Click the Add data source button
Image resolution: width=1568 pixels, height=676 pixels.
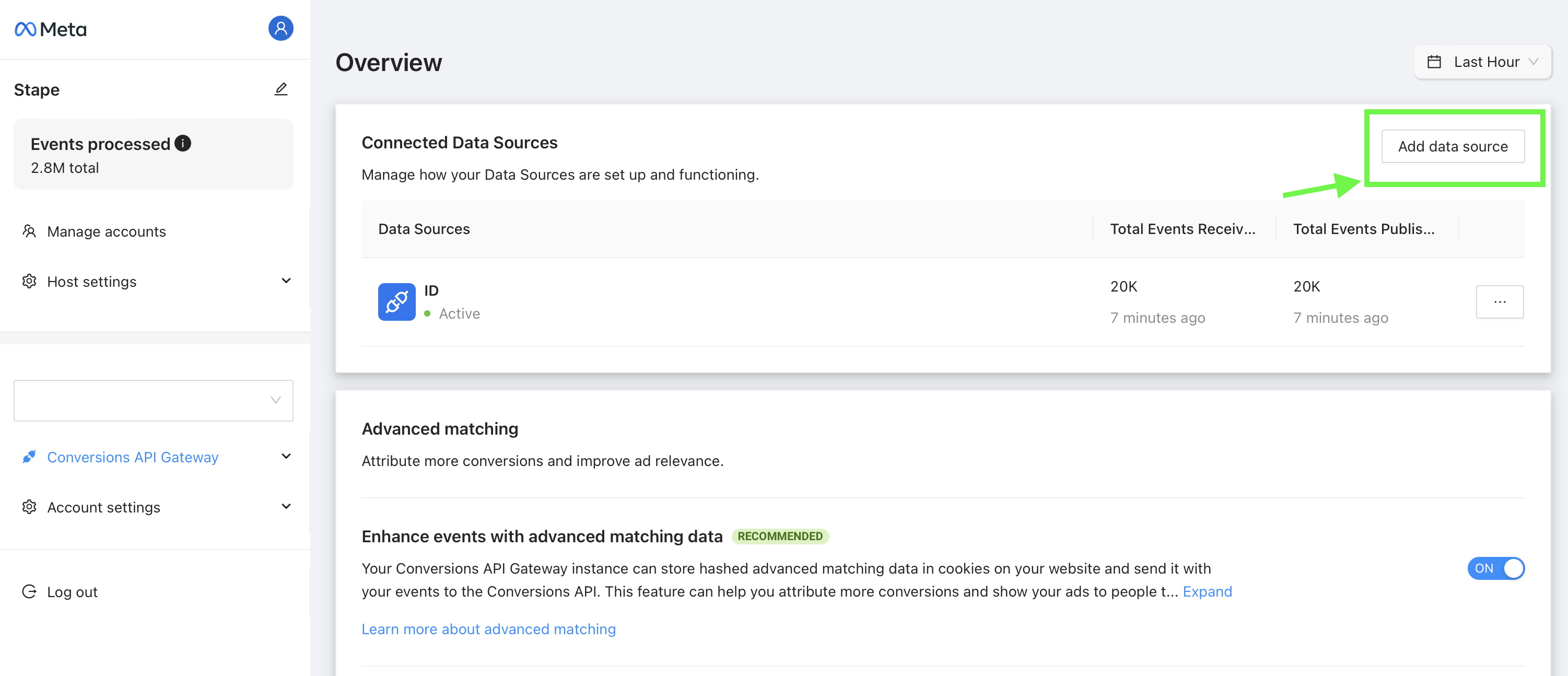click(x=1452, y=146)
